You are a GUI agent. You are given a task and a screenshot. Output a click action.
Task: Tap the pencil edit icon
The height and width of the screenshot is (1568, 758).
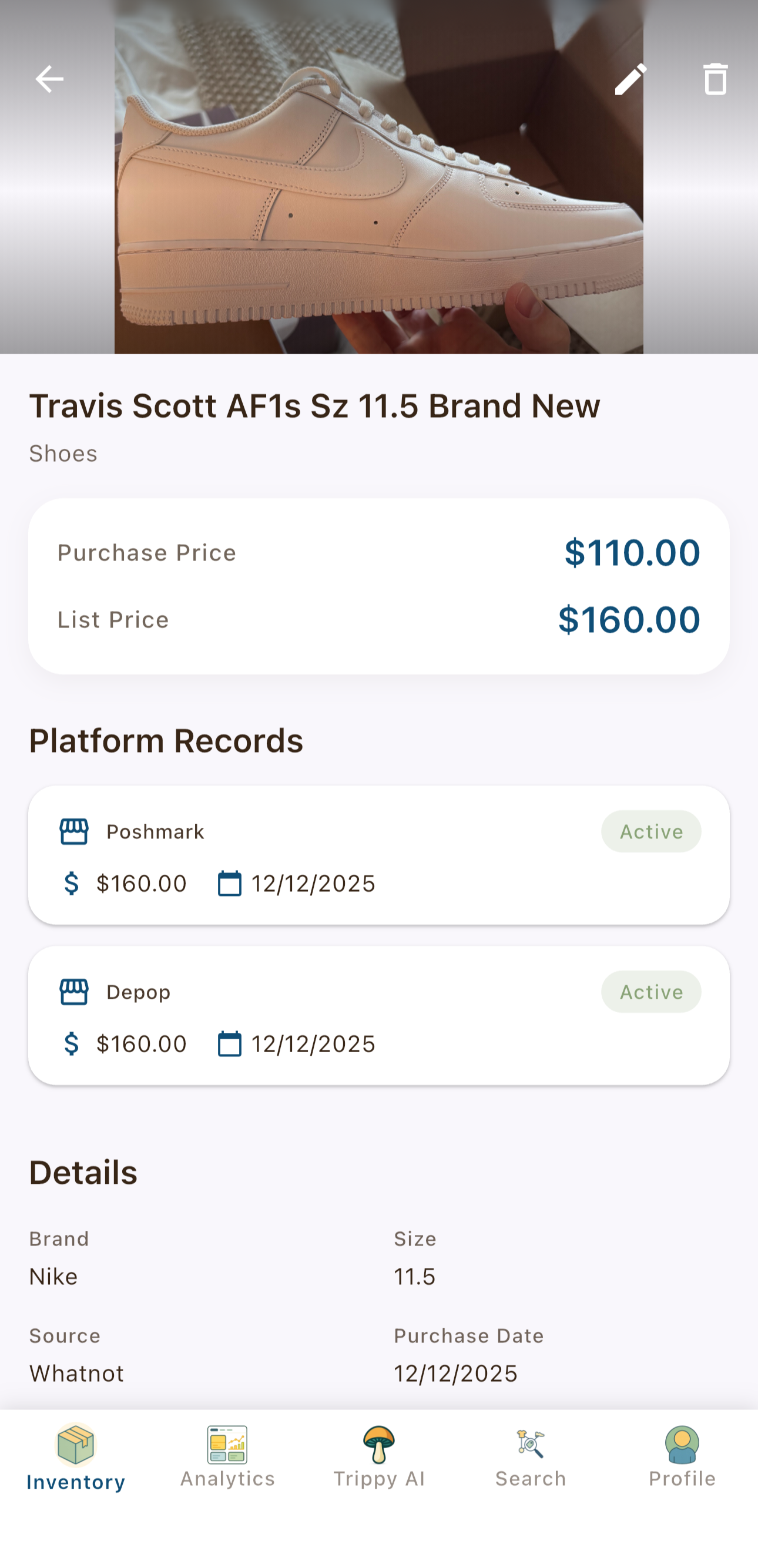point(630,79)
